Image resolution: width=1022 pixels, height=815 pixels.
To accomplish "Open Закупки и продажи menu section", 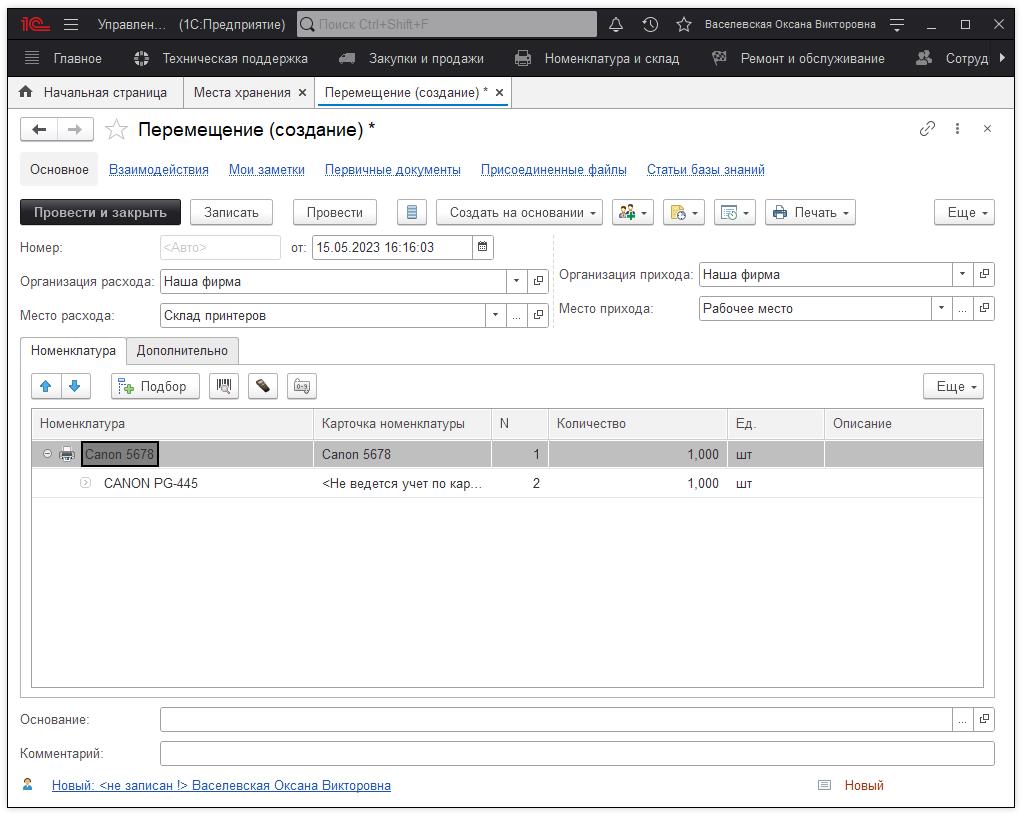I will (x=425, y=58).
